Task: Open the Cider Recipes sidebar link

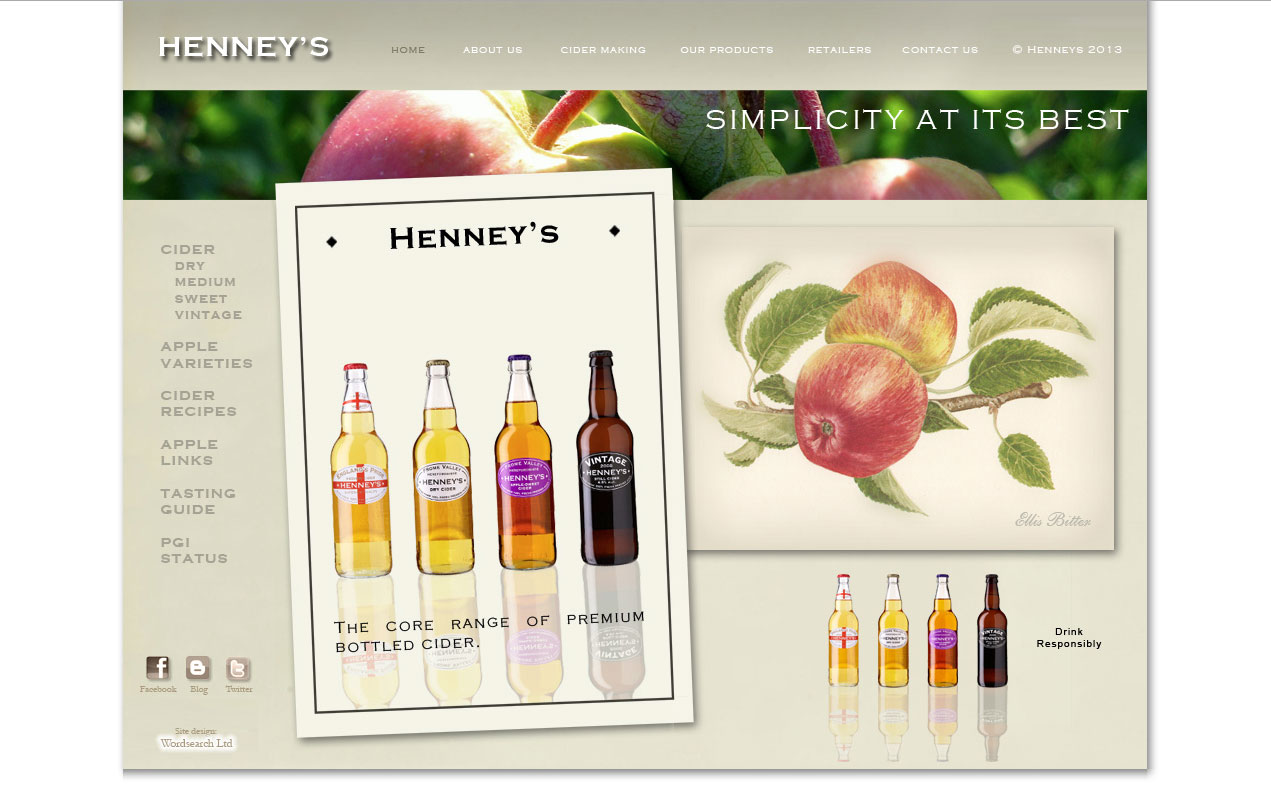Action: (199, 404)
